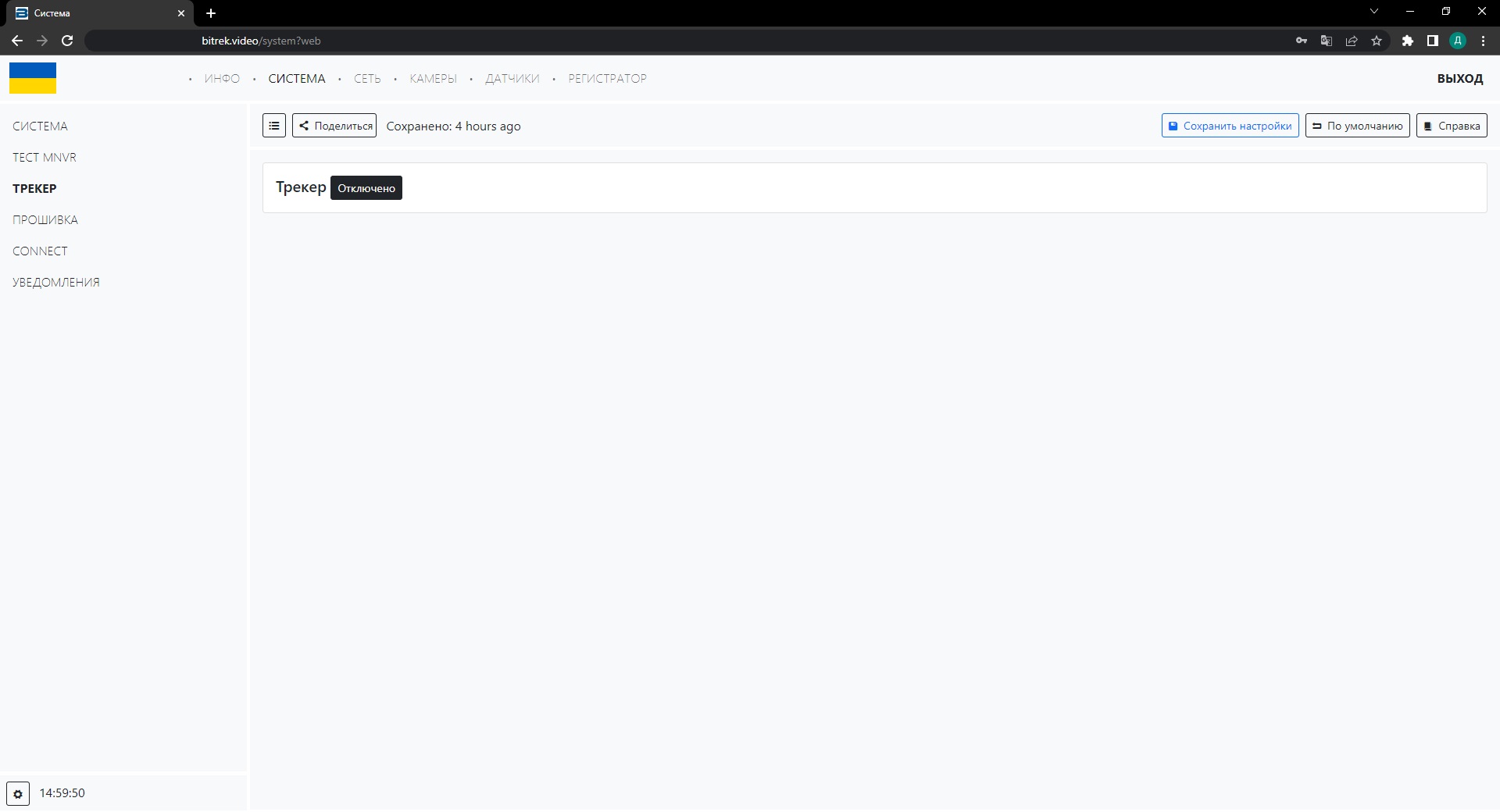The image size is (1500, 812).
Task: Click Сохранить настройки button
Action: (1230, 126)
